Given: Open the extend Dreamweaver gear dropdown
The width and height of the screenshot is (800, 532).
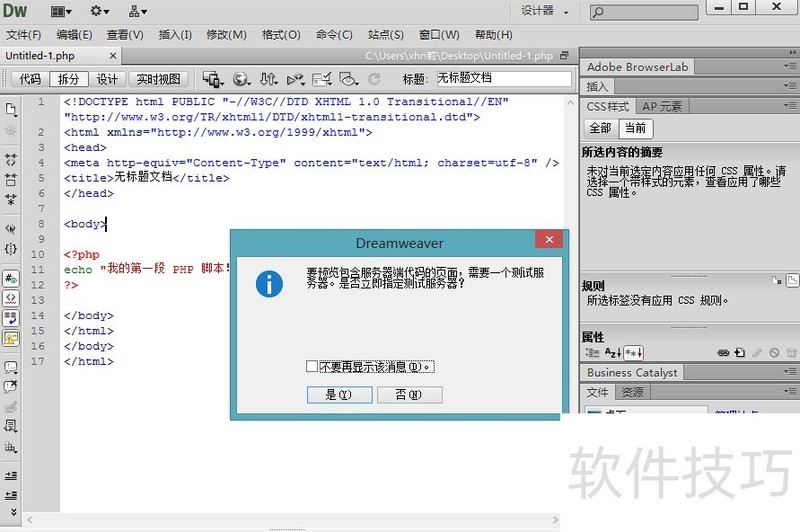Looking at the screenshot, I should 99,11.
